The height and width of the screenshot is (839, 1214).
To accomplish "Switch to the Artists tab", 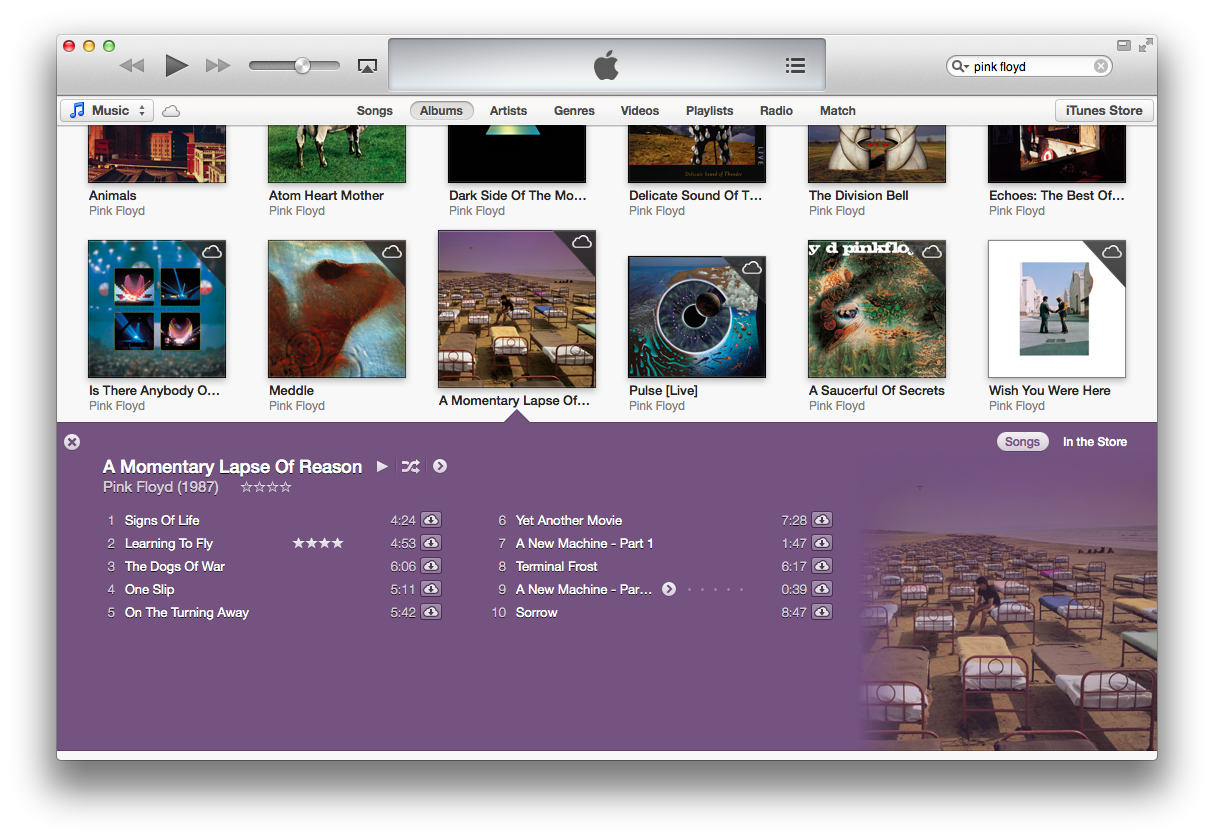I will pyautogui.click(x=508, y=111).
